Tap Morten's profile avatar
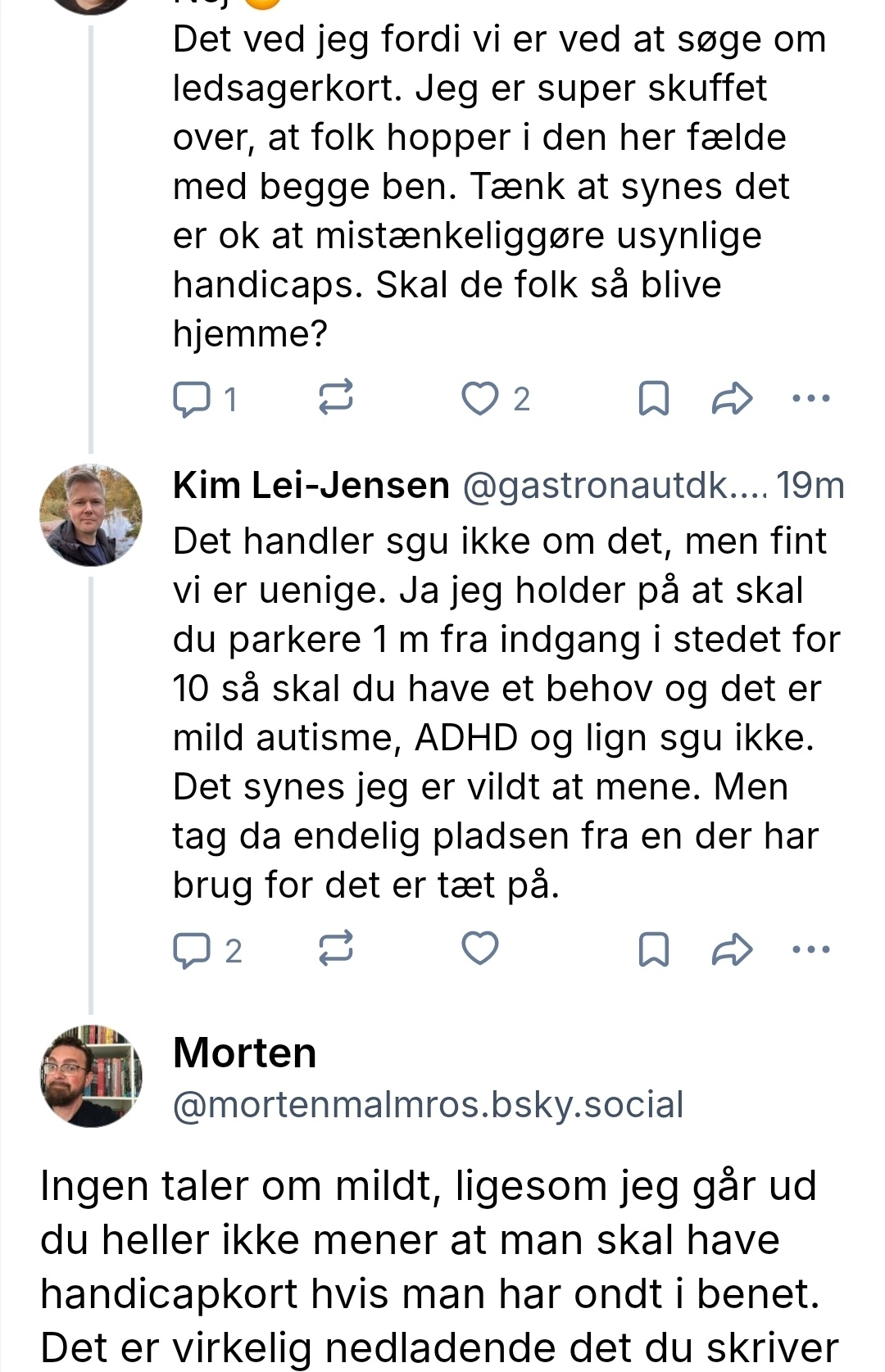885x1372 pixels. 91,1075
